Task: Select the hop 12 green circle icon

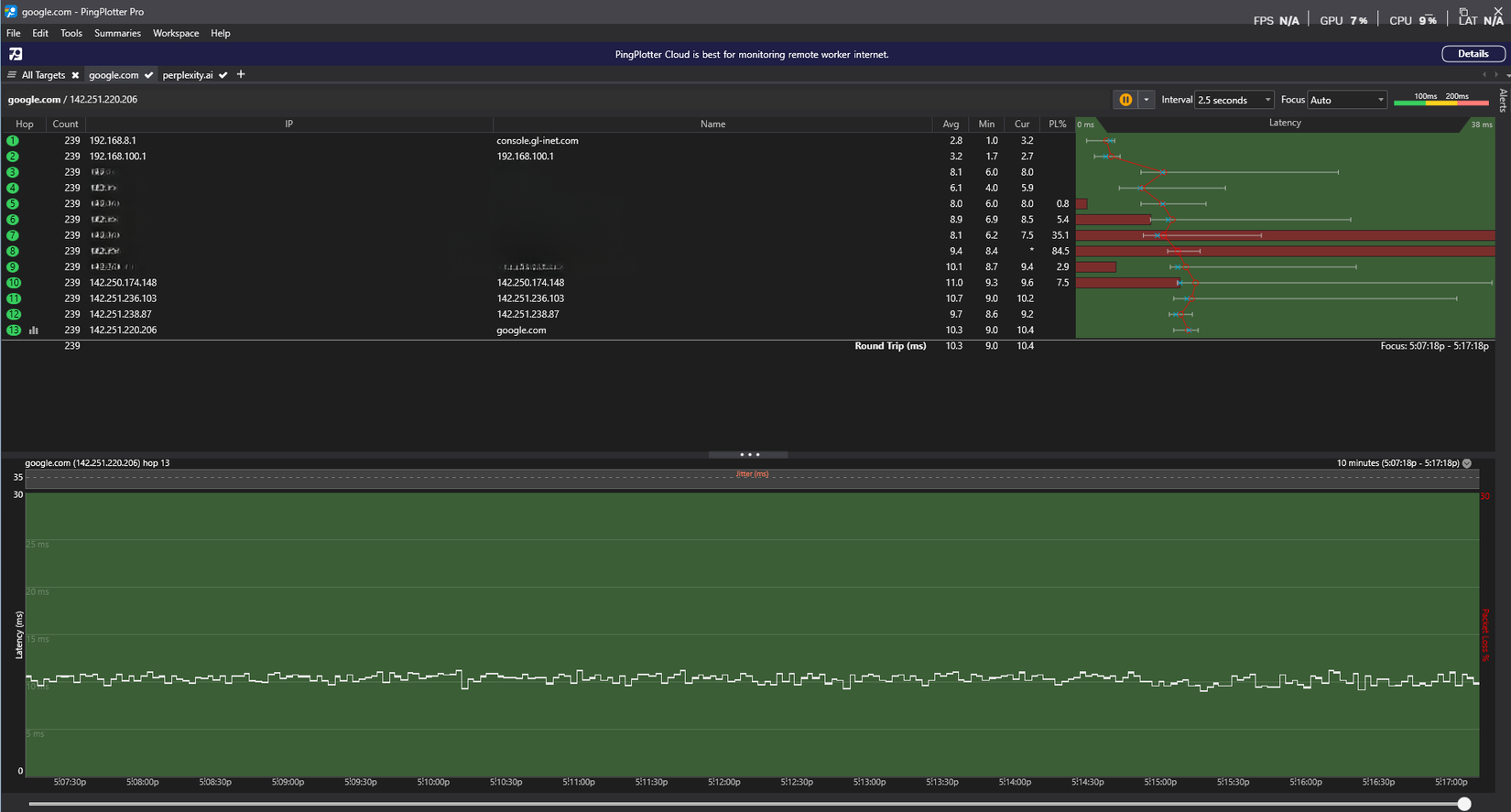Action: click(14, 314)
